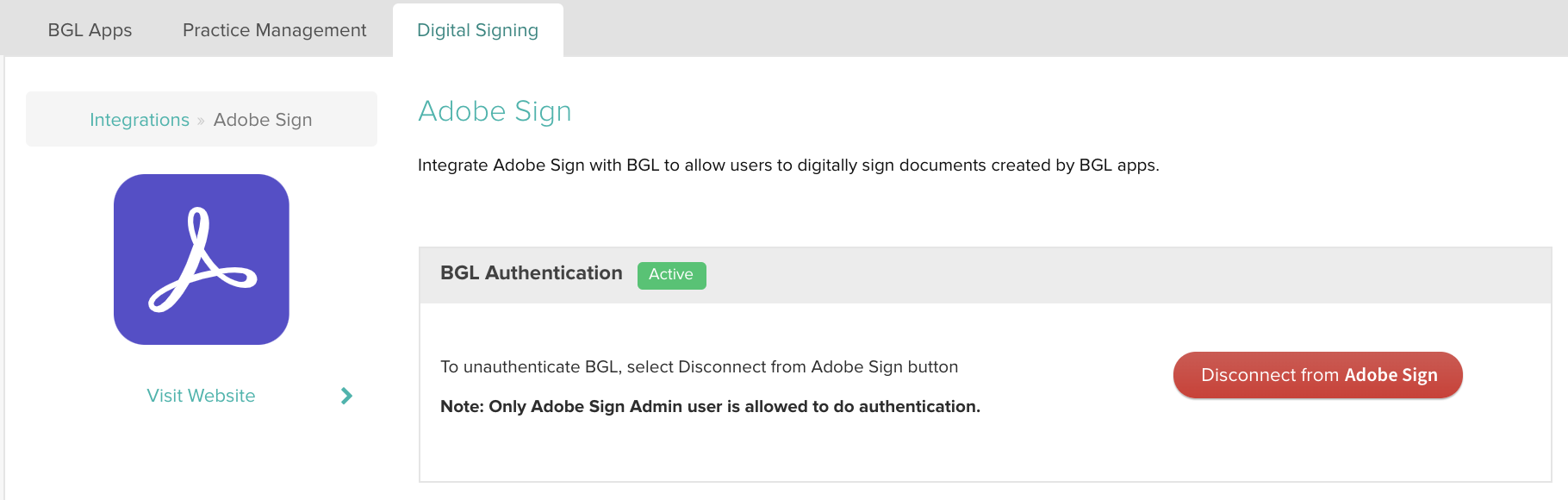Click the unauthenticate BGL instruction text
Image resolution: width=1568 pixels, height=500 pixels.
[x=699, y=366]
